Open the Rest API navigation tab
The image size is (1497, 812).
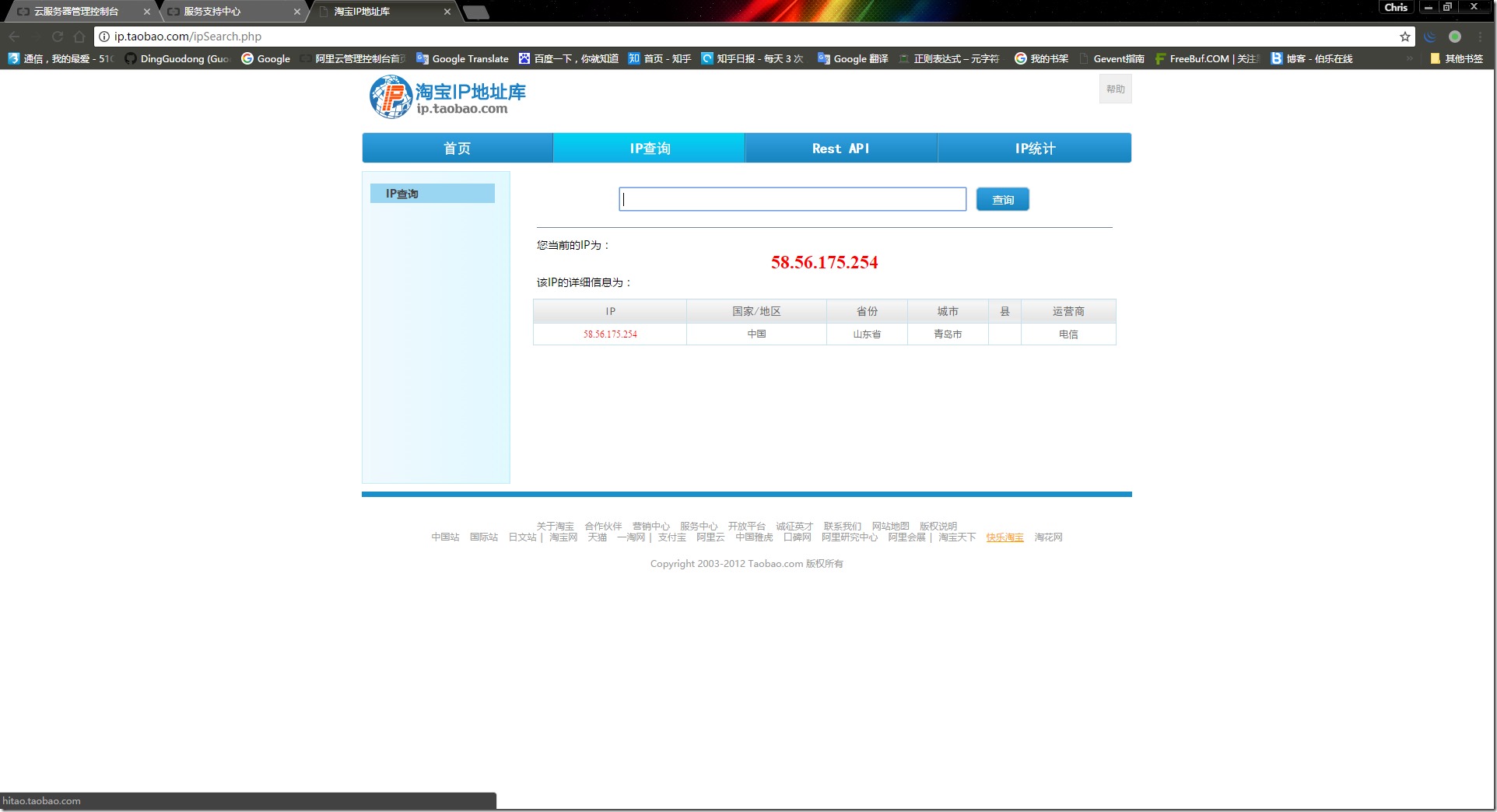pyautogui.click(x=841, y=148)
